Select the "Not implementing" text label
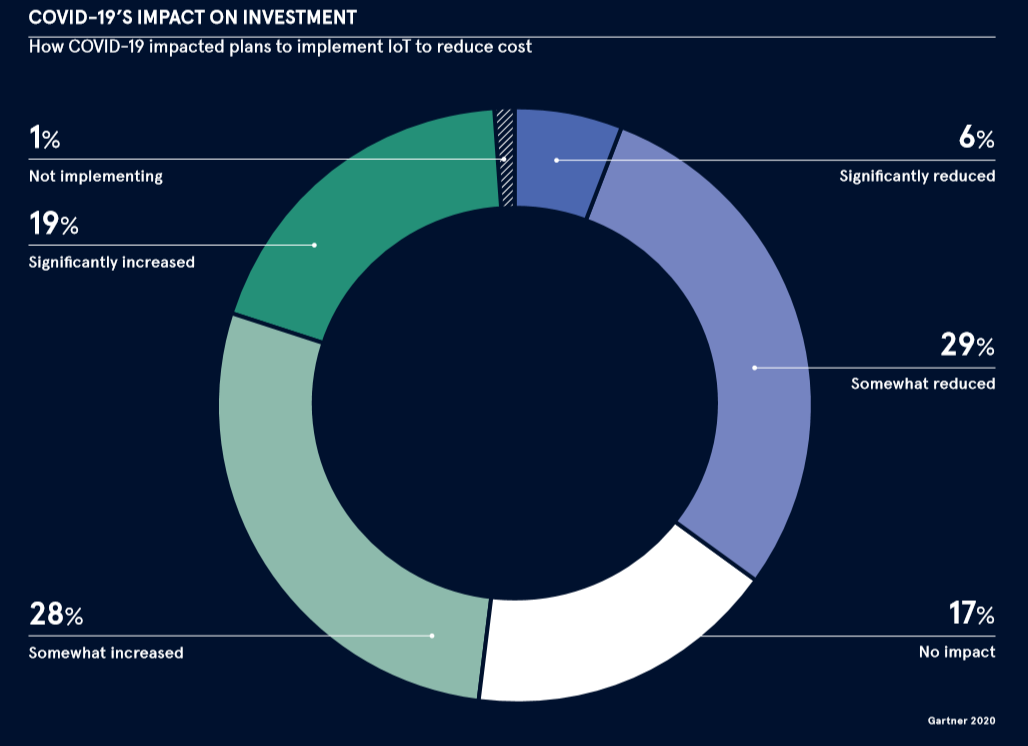This screenshot has height=746, width=1028. pos(95,176)
